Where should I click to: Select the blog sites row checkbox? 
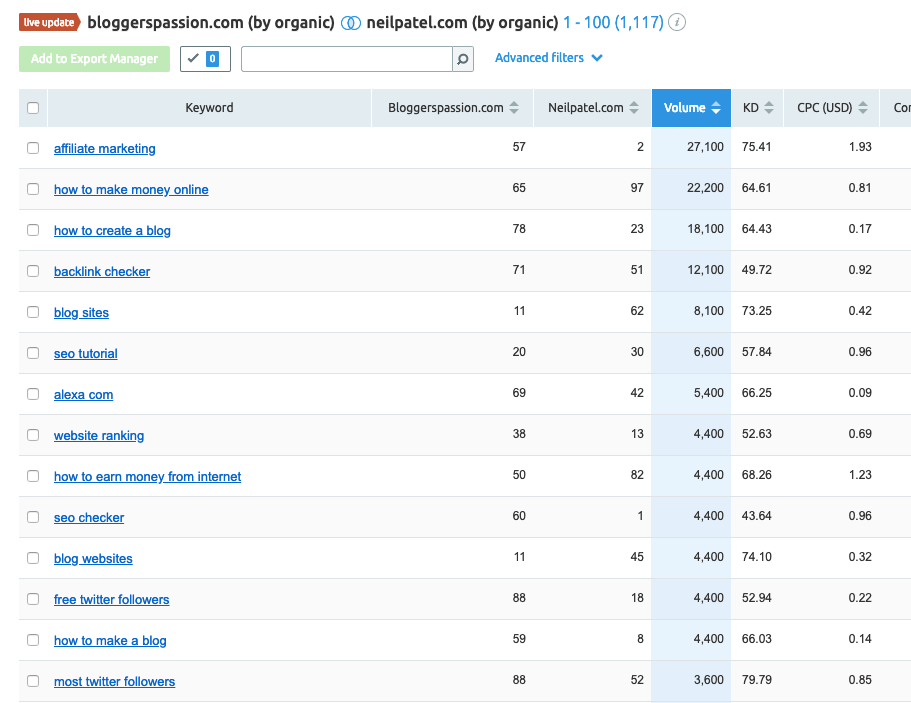click(33, 312)
